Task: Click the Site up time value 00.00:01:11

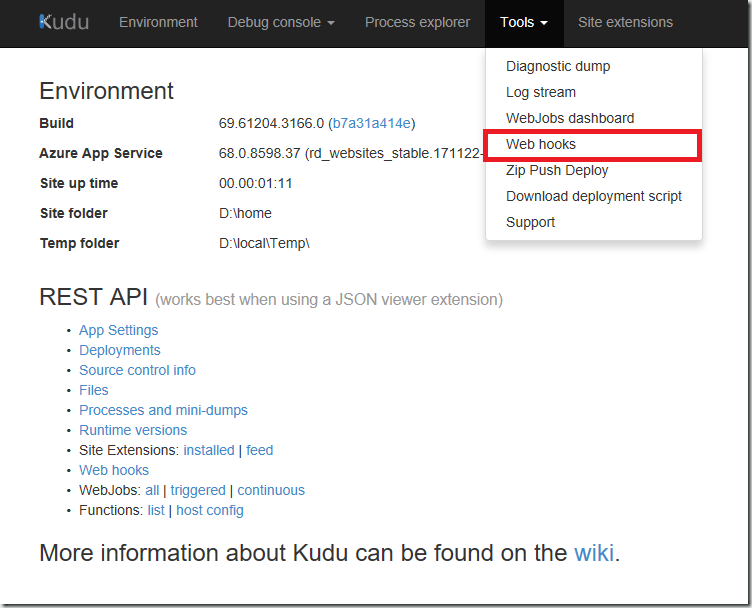Action: (x=256, y=183)
